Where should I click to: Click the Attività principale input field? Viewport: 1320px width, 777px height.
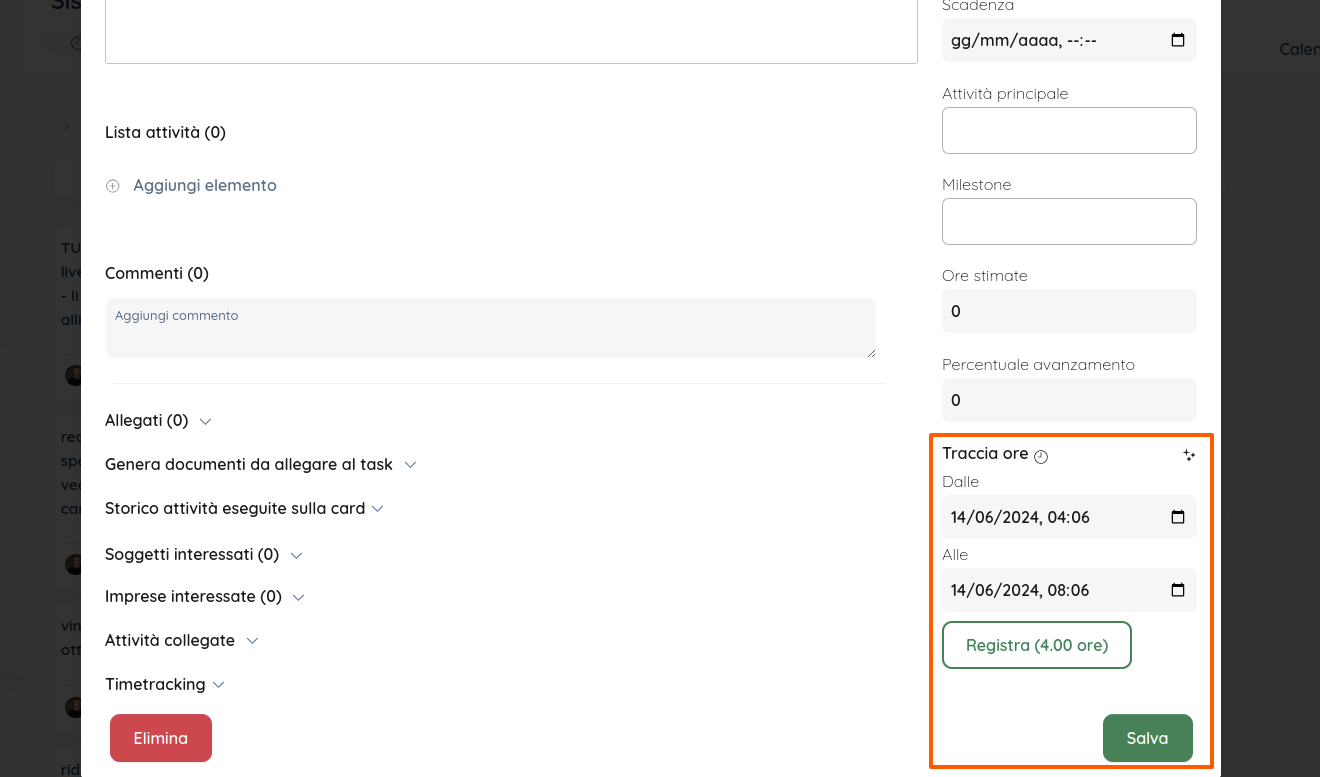(x=1068, y=131)
